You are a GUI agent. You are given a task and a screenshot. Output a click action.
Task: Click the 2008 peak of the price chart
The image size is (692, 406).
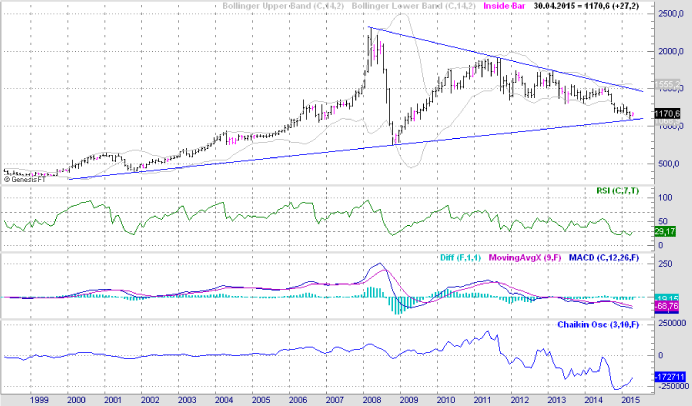point(371,30)
